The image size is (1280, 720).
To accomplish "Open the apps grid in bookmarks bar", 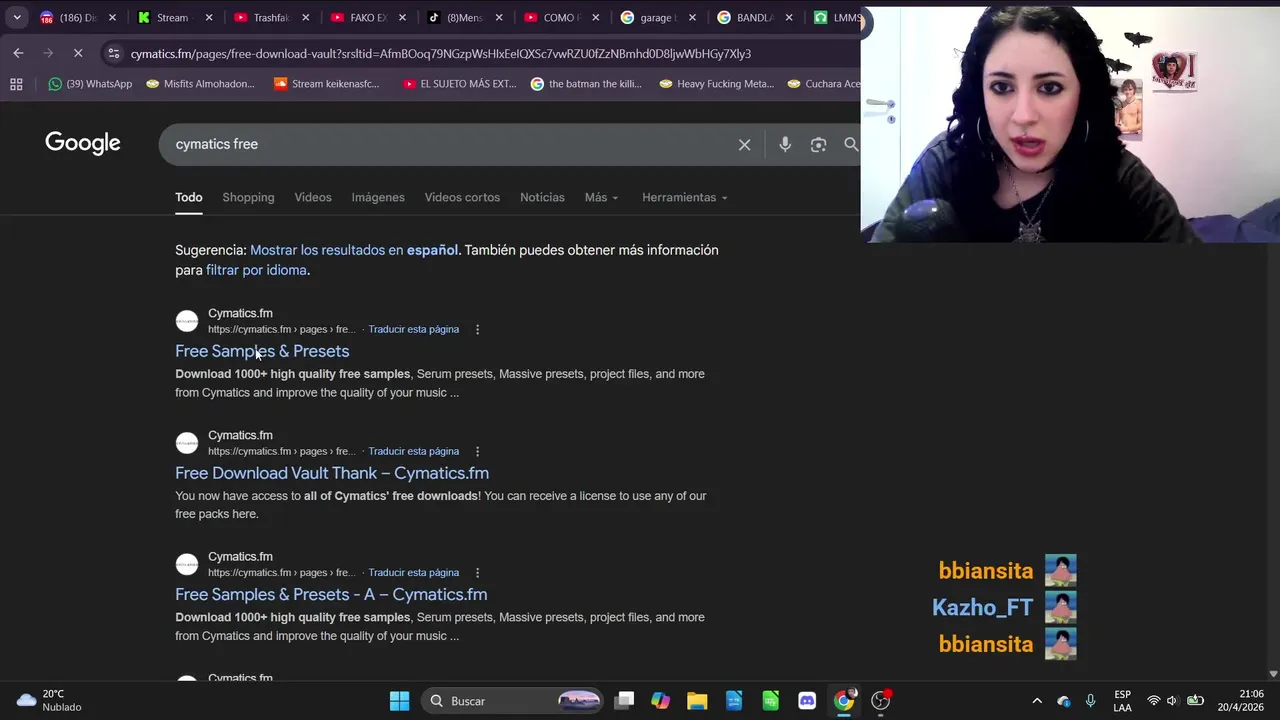I will (x=16, y=84).
